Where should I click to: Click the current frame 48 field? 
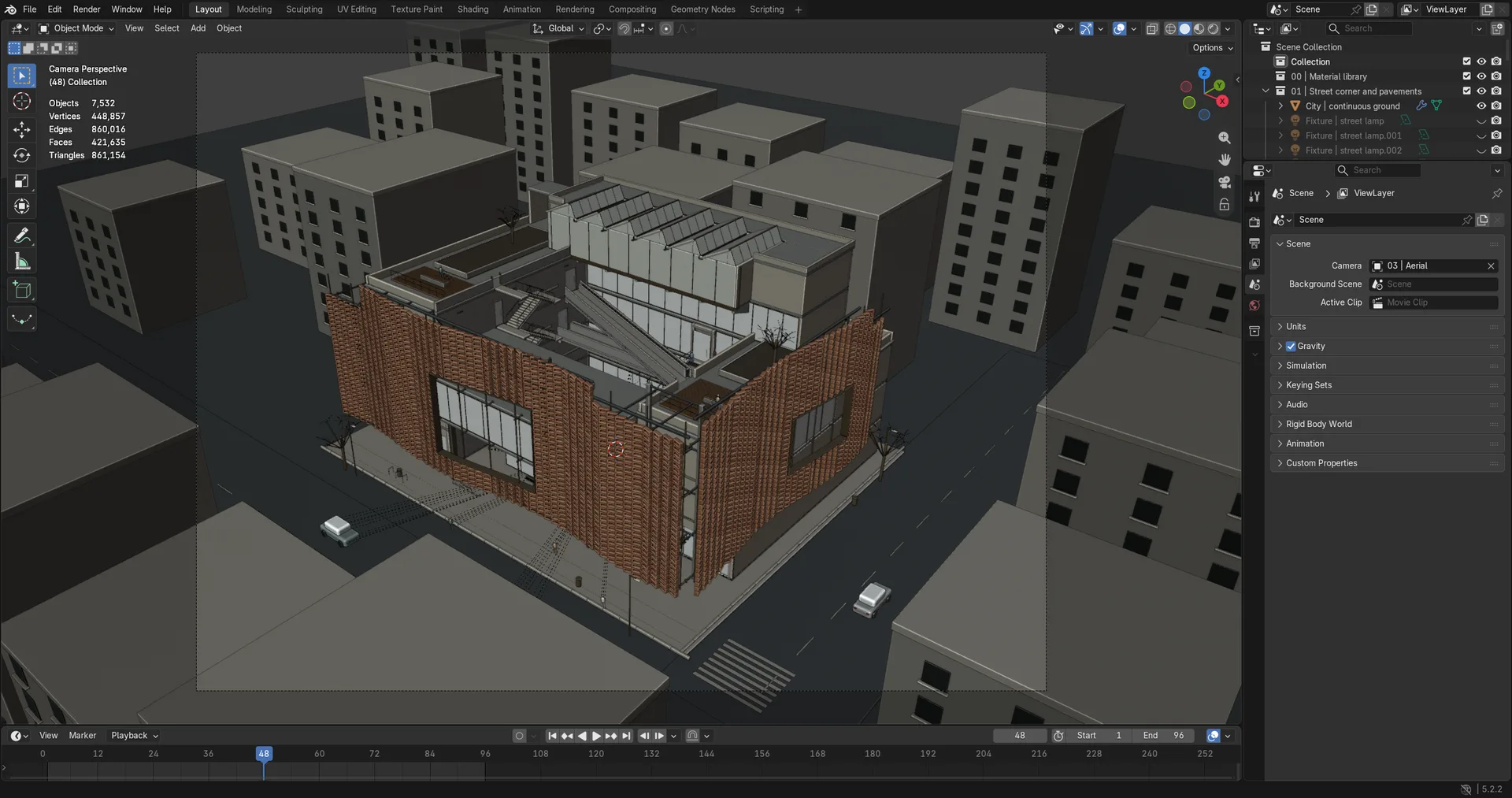pyautogui.click(x=1020, y=736)
